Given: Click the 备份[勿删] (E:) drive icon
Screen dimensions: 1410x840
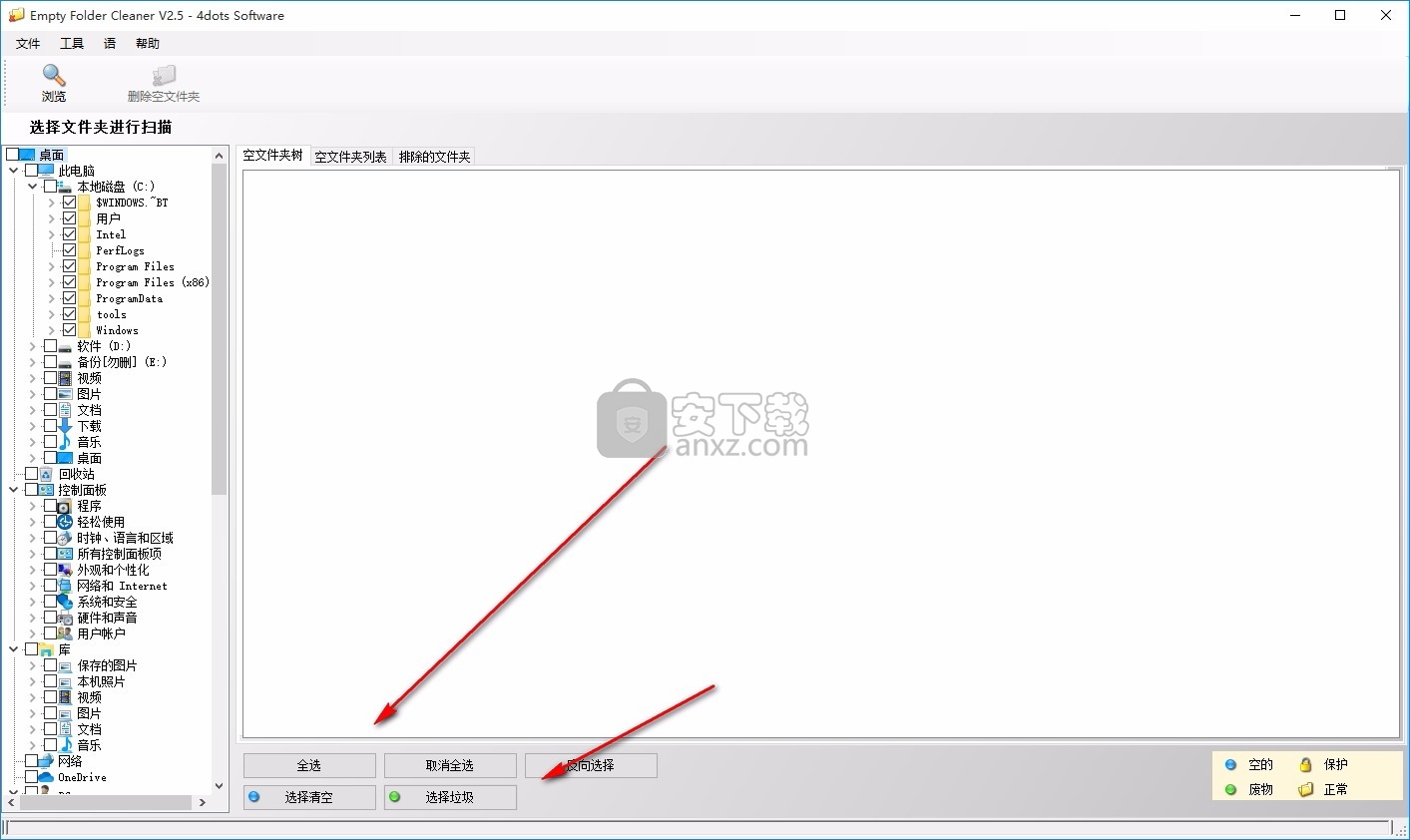Looking at the screenshot, I should click(65, 362).
